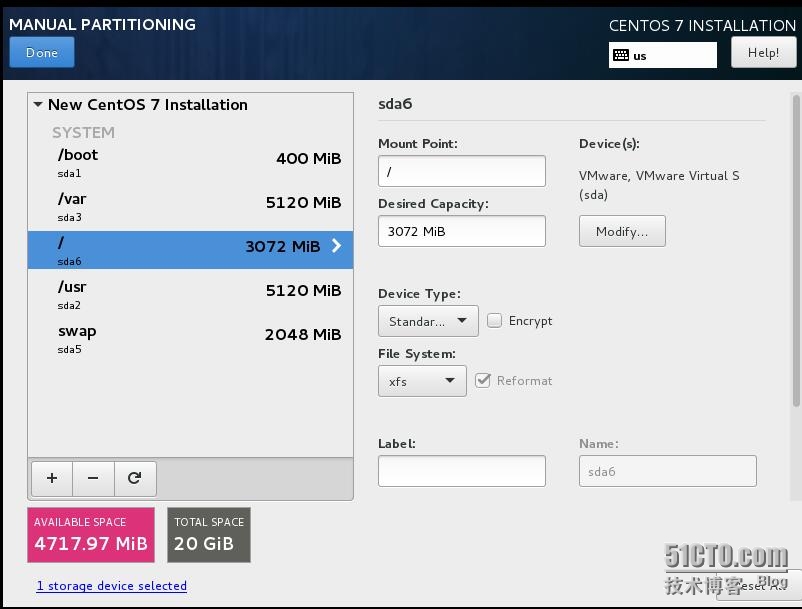Screen dimensions: 802x609
Task: Toggle the Reformat checkbox
Action: point(483,380)
